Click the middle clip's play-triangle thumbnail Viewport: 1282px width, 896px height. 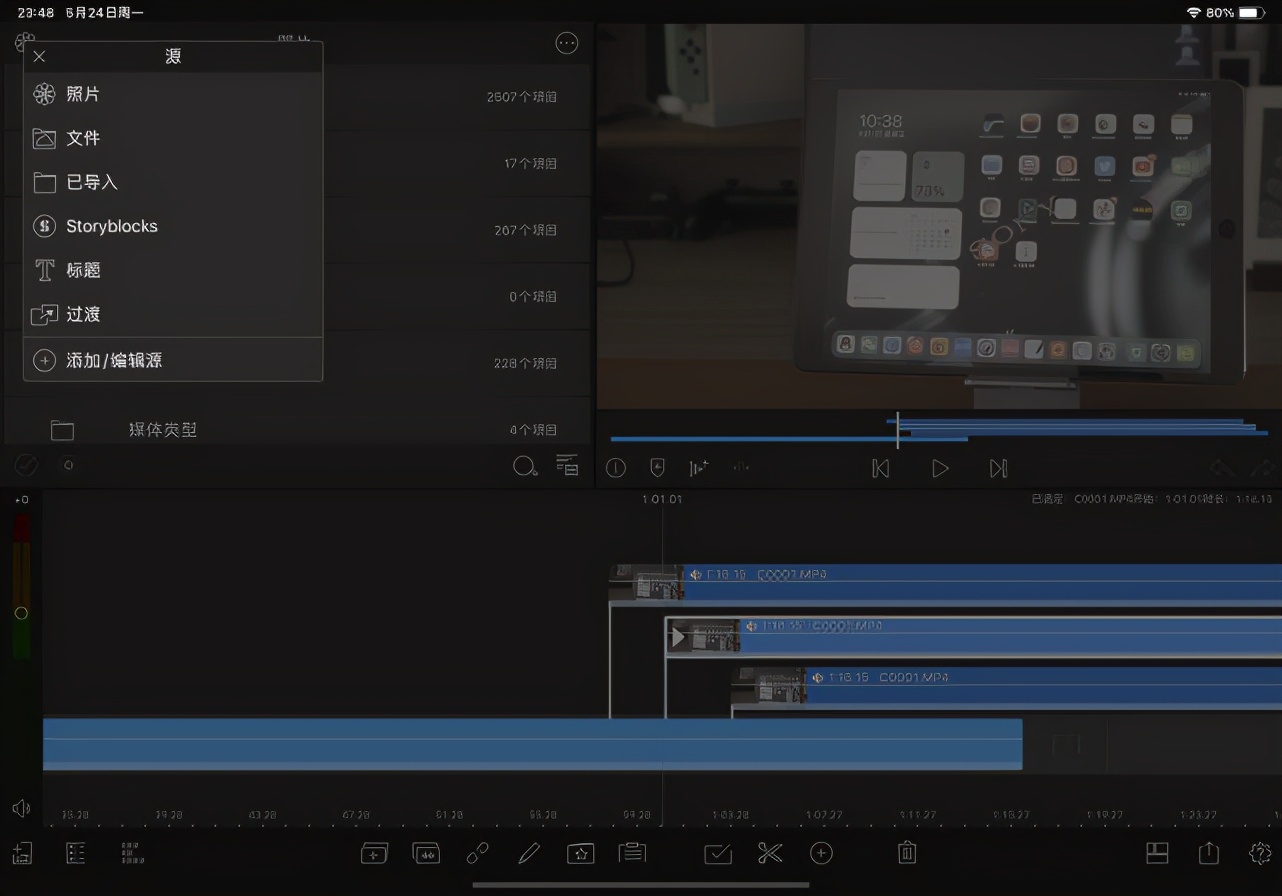[679, 637]
